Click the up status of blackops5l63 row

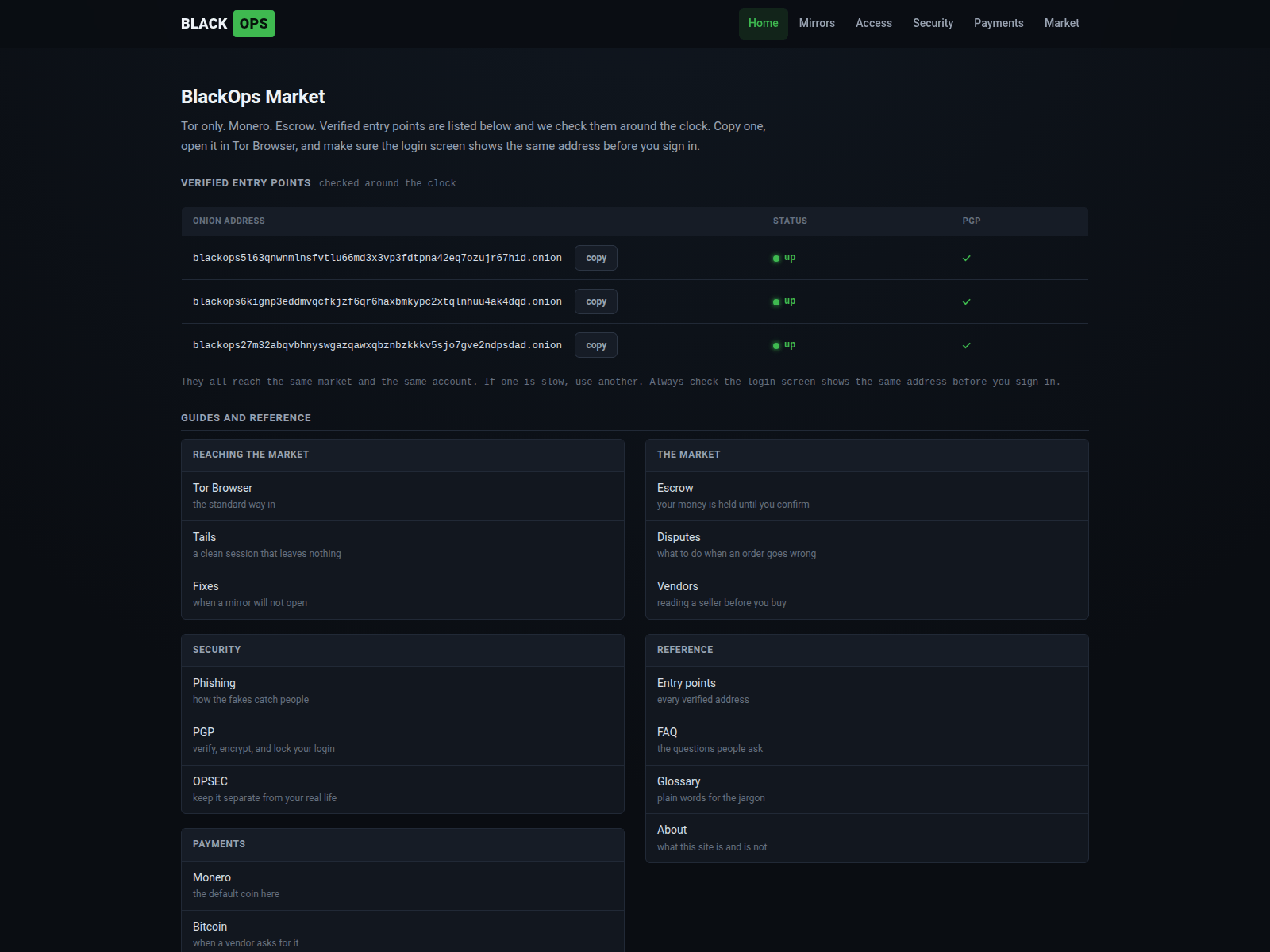click(784, 258)
